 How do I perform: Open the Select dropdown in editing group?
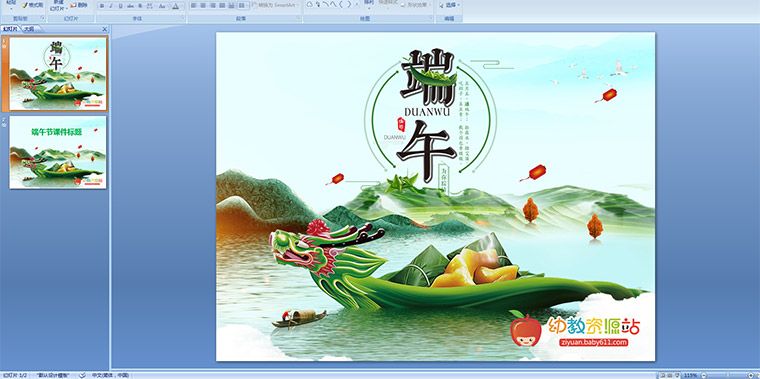tap(450, 5)
